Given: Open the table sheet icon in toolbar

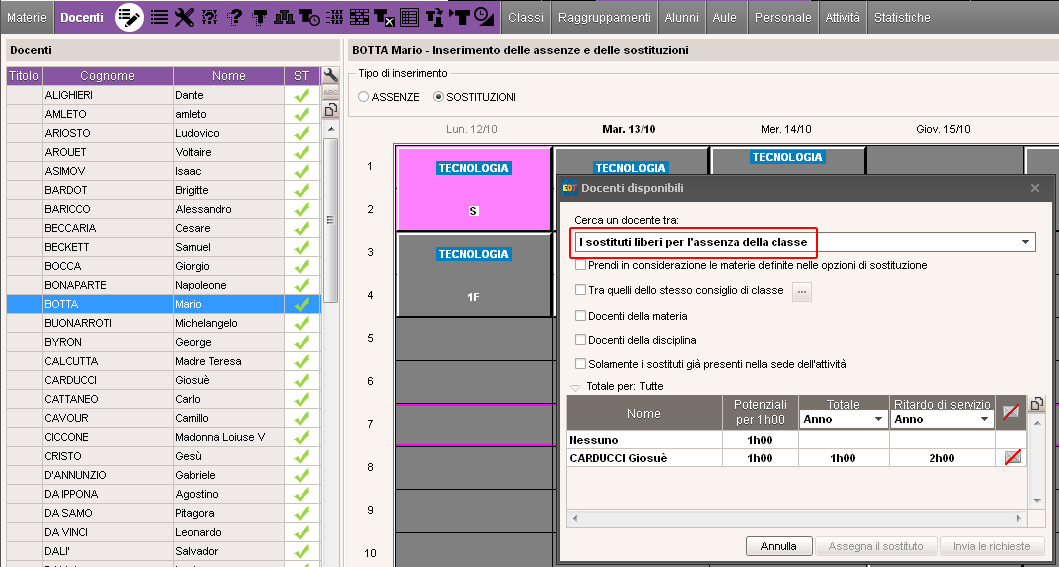Looking at the screenshot, I should 409,18.
